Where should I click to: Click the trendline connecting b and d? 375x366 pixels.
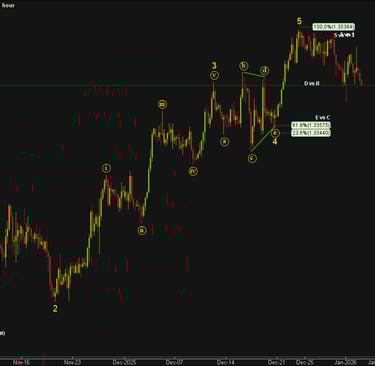(x=254, y=75)
